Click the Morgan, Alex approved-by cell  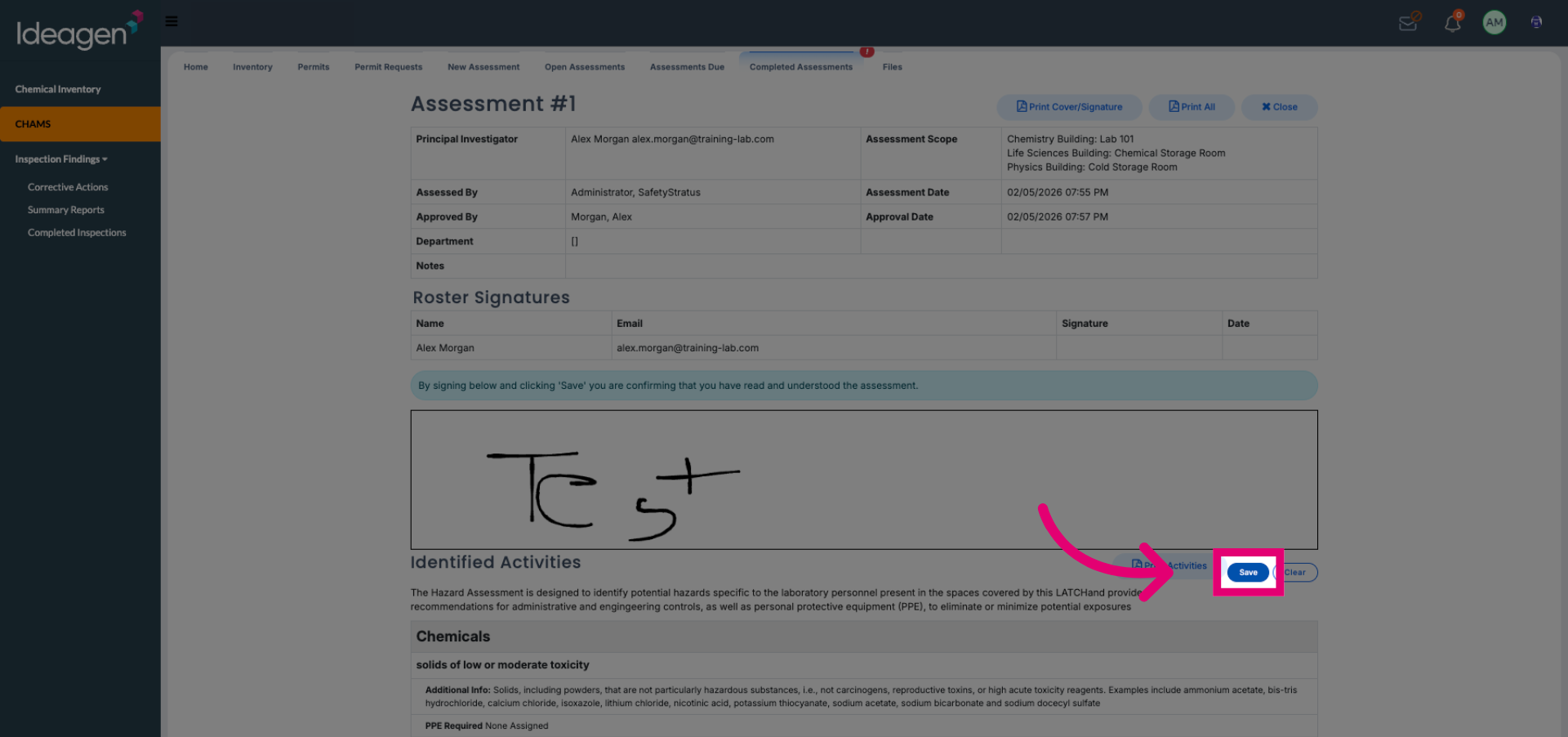point(713,217)
